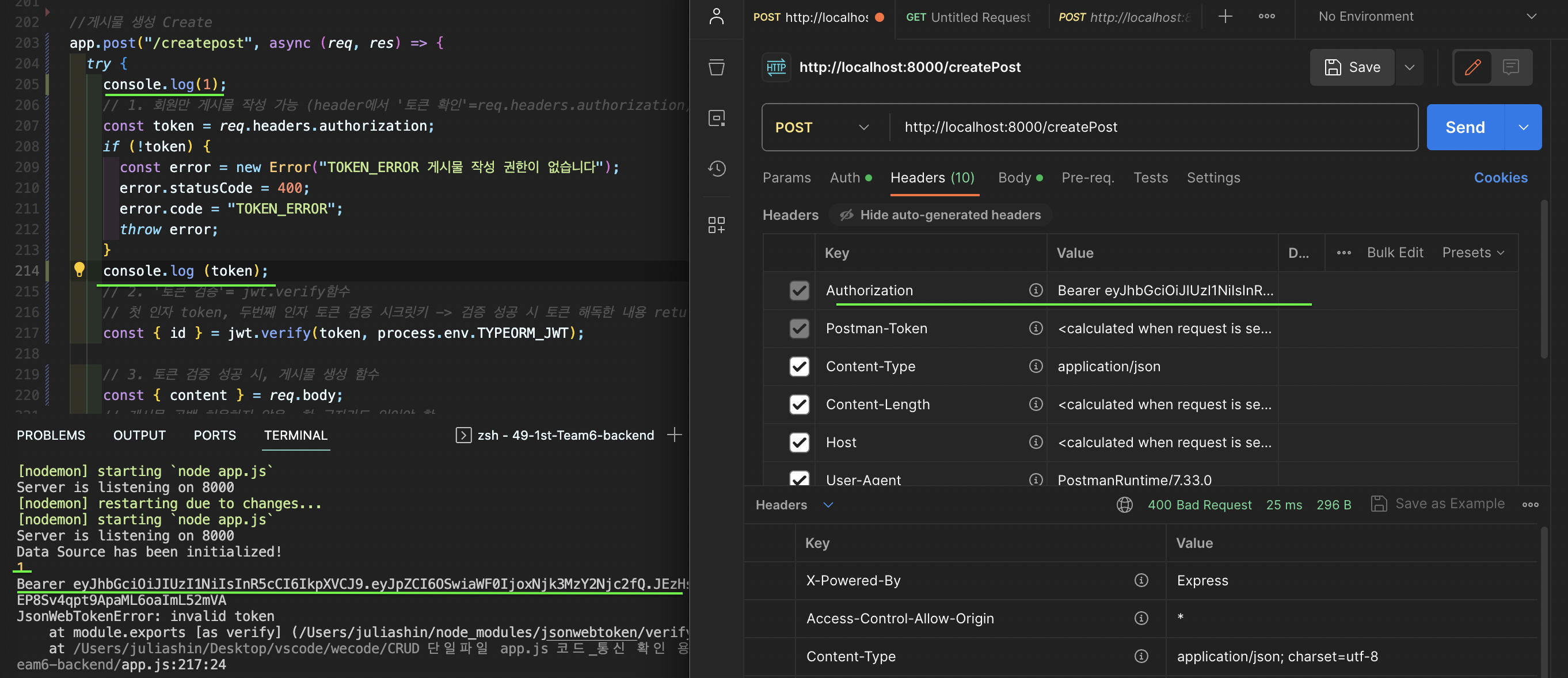Expand the Send button dropdown arrow
The width and height of the screenshot is (1568, 678).
(1523, 127)
